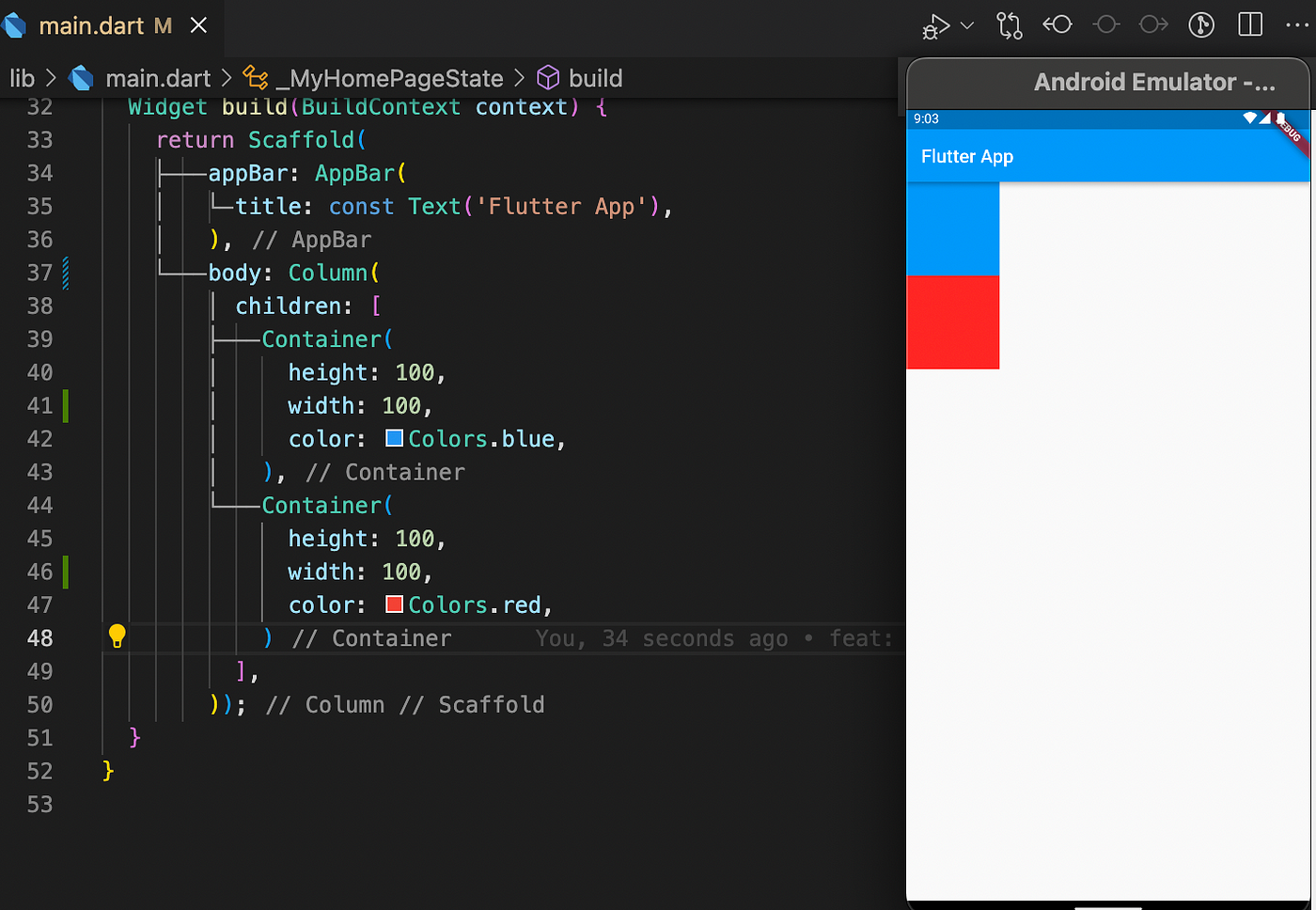This screenshot has width=1316, height=910.
Task: Click Colors.red text on line 47
Action: click(x=475, y=604)
